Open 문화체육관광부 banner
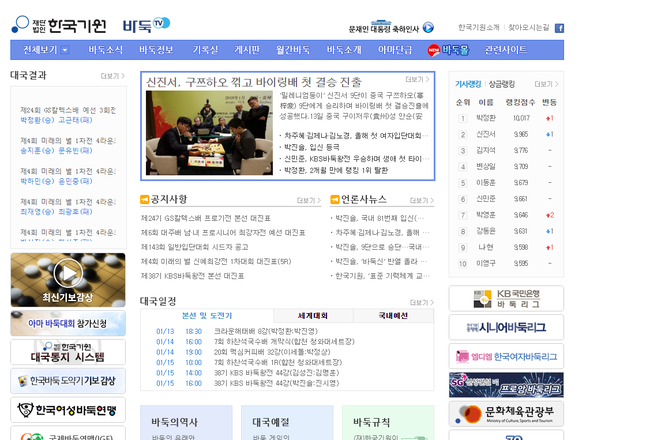Image resolution: width=650 pixels, height=440 pixels. (x=506, y=413)
